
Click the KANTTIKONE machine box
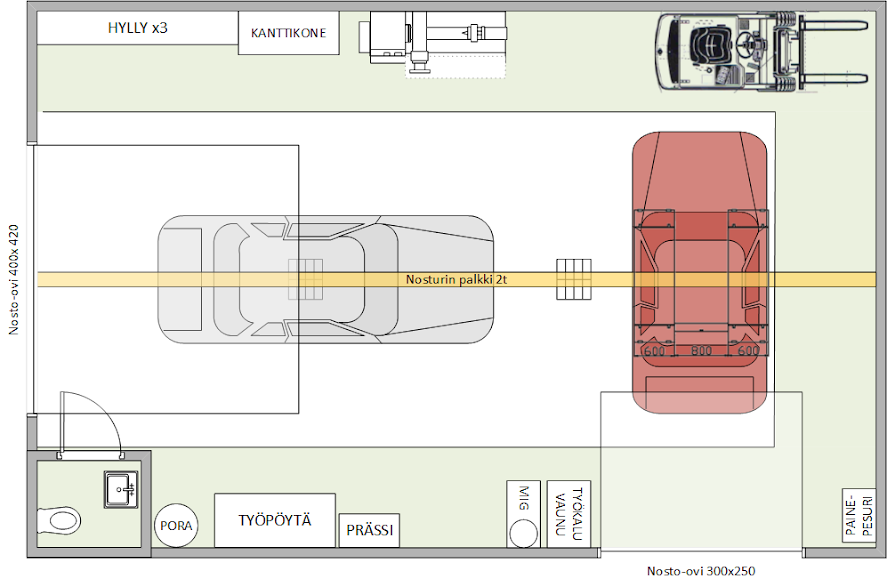tap(289, 33)
